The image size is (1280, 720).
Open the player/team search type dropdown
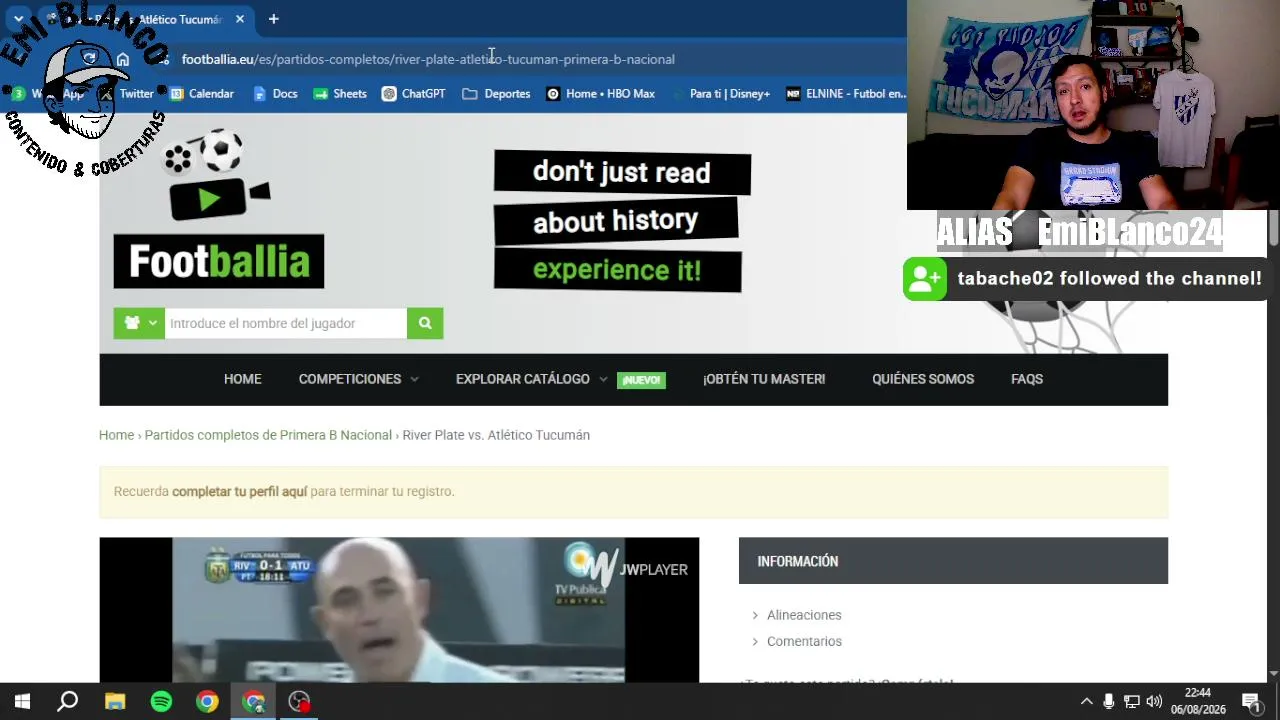(x=139, y=323)
